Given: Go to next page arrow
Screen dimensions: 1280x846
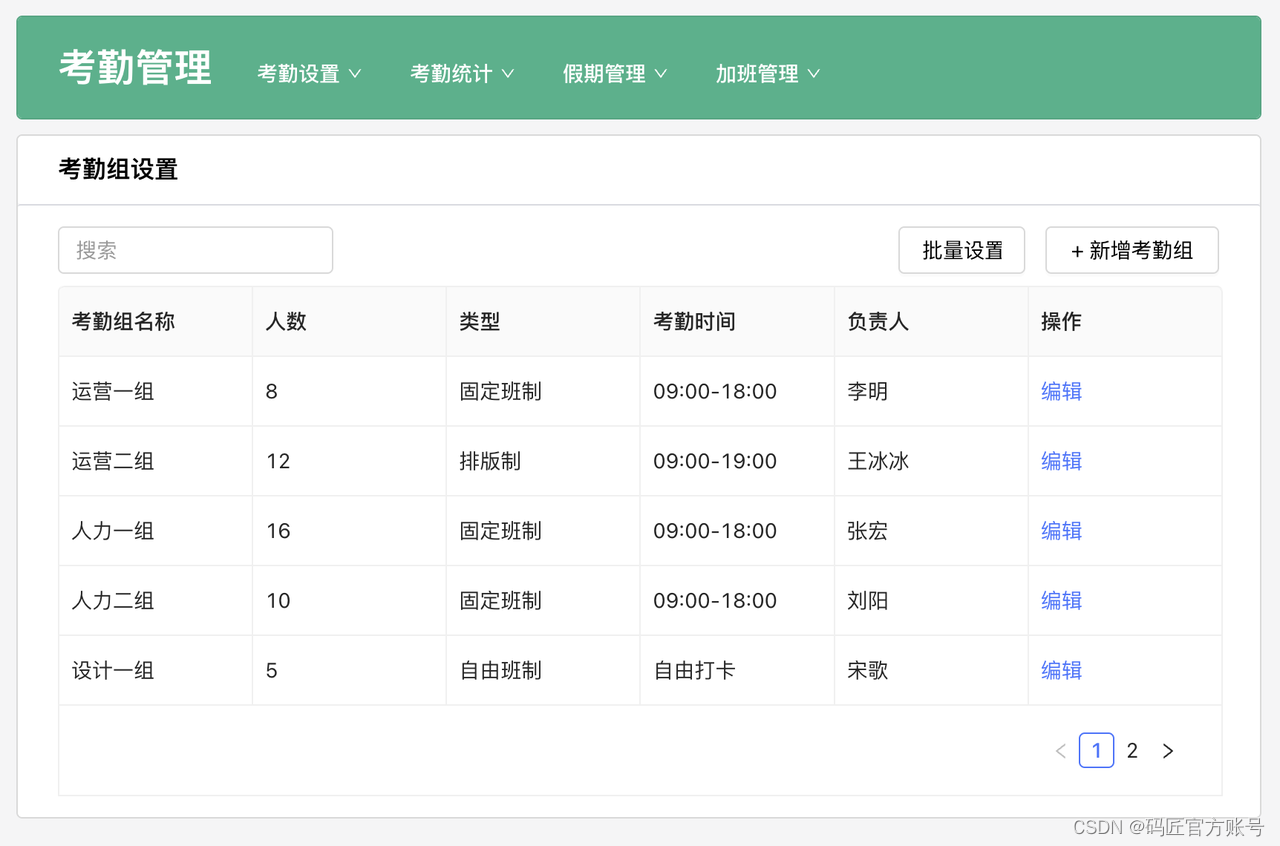Looking at the screenshot, I should (x=1168, y=751).
